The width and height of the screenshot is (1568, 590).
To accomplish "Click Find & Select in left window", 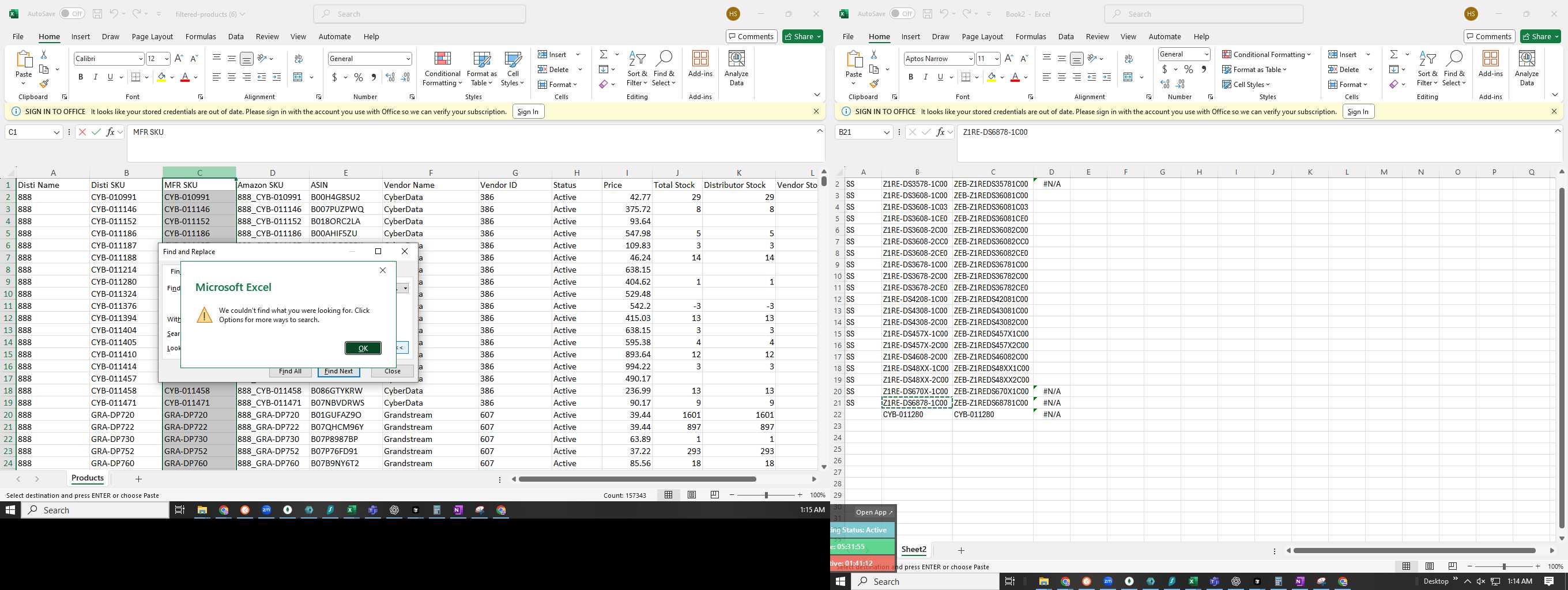I will point(664,68).
